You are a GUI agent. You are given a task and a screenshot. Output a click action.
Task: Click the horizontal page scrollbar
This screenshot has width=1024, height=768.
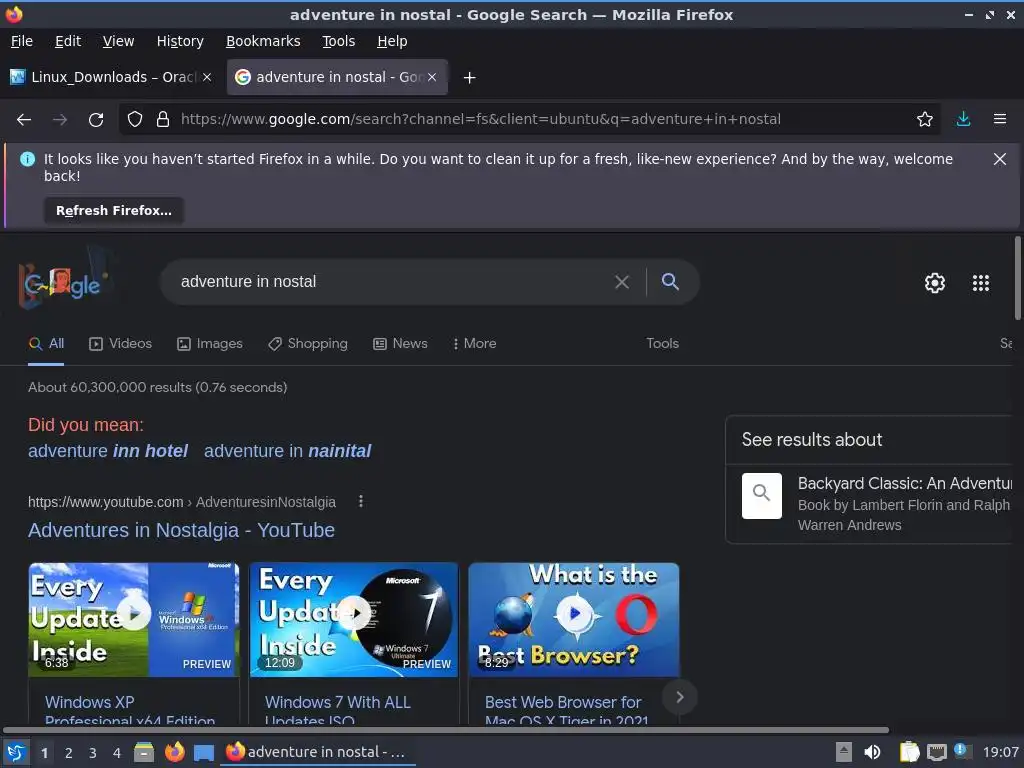pyautogui.click(x=445, y=730)
